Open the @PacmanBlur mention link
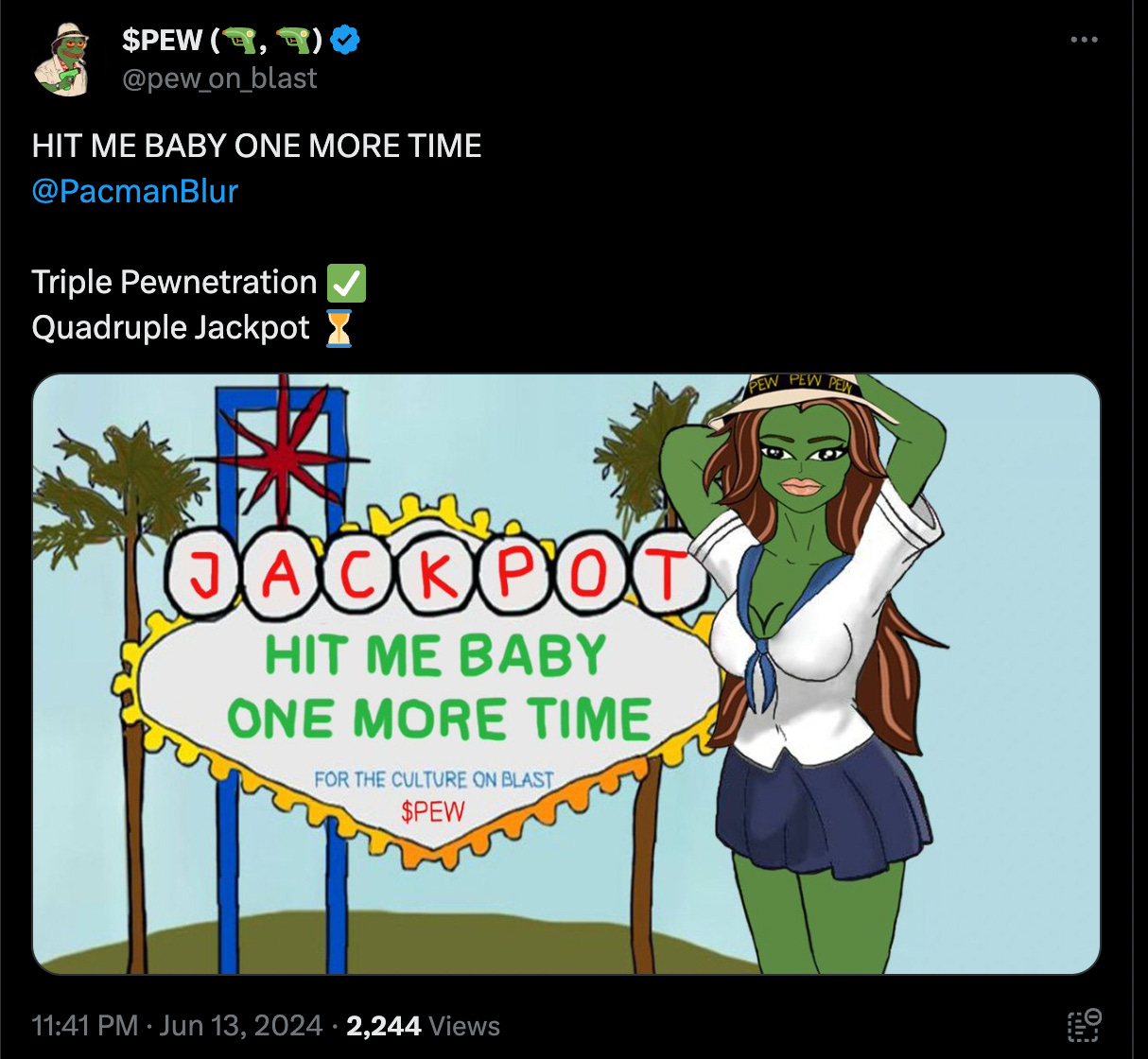Screen dimensions: 1148x1059 pyautogui.click(x=135, y=191)
